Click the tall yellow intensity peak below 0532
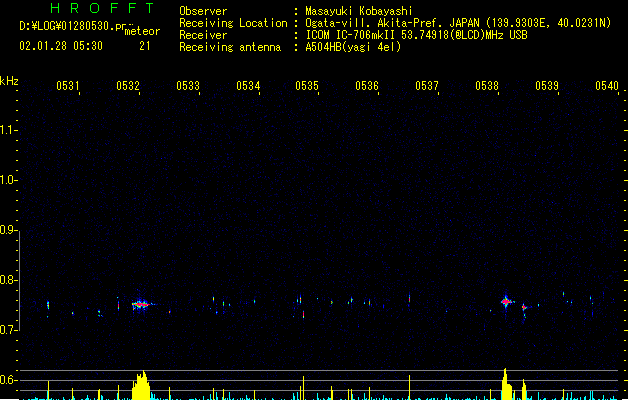 pos(141,385)
